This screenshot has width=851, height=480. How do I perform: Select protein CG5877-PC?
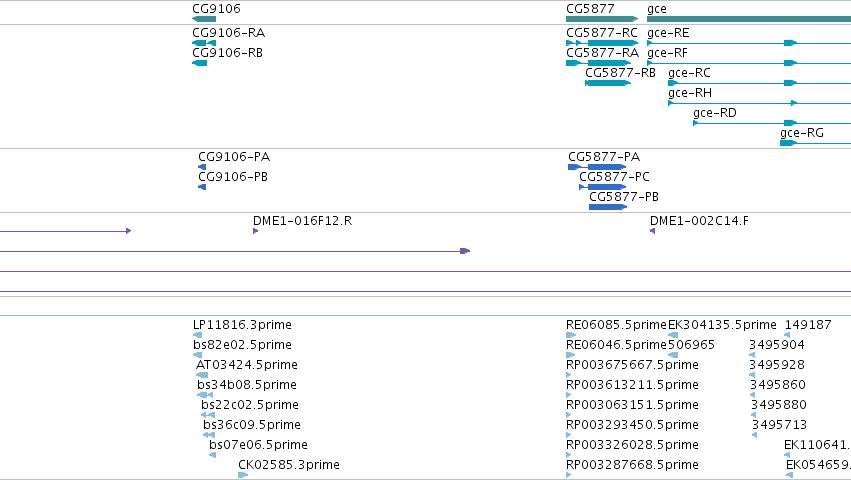pos(614,177)
